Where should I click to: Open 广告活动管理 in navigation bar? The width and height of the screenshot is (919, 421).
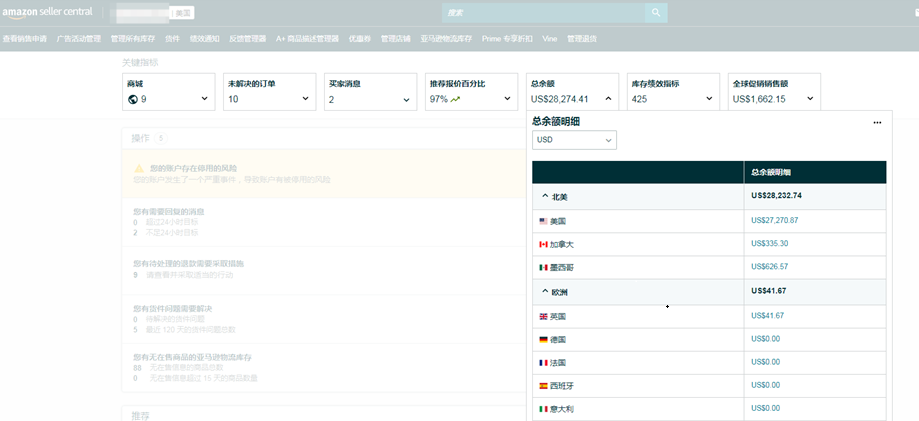point(79,39)
